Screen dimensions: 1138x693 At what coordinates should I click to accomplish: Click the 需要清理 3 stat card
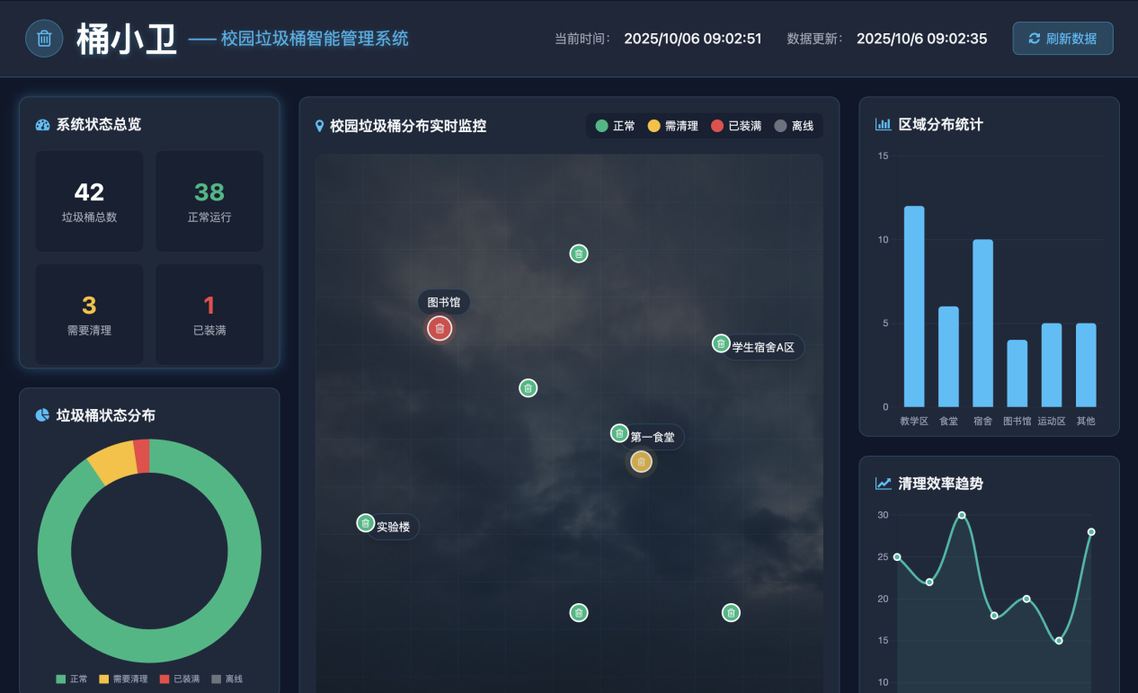coord(89,314)
